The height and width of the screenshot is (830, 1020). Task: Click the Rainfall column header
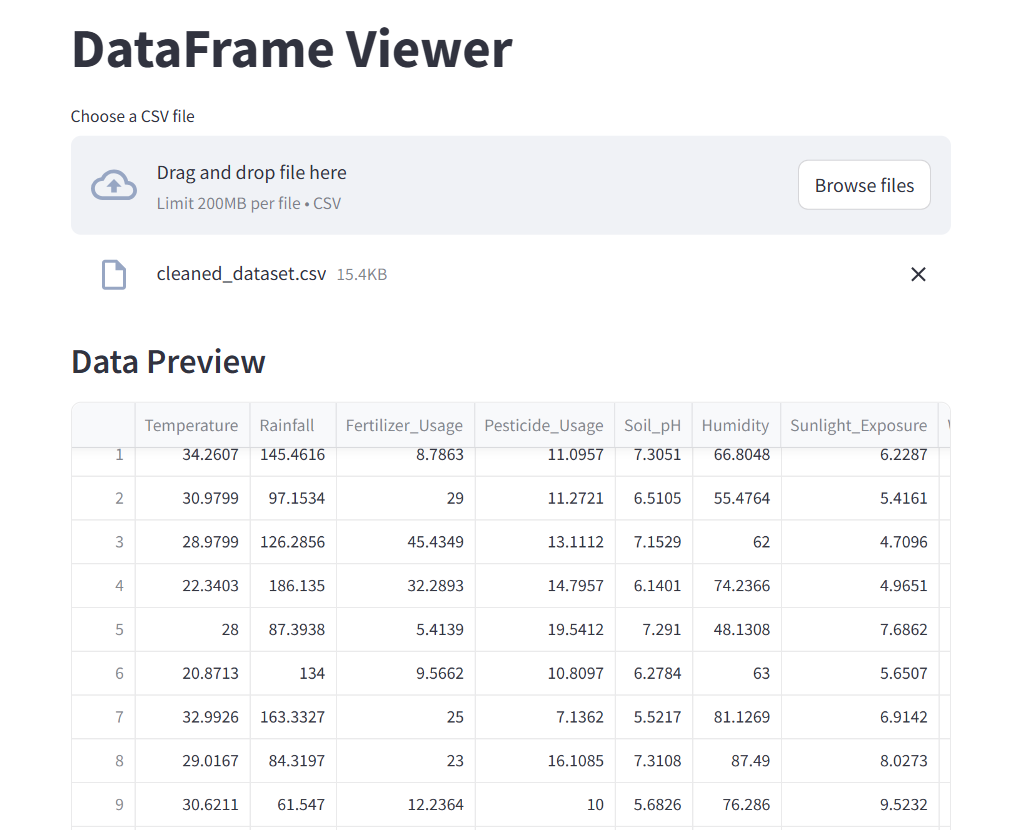pos(293,425)
